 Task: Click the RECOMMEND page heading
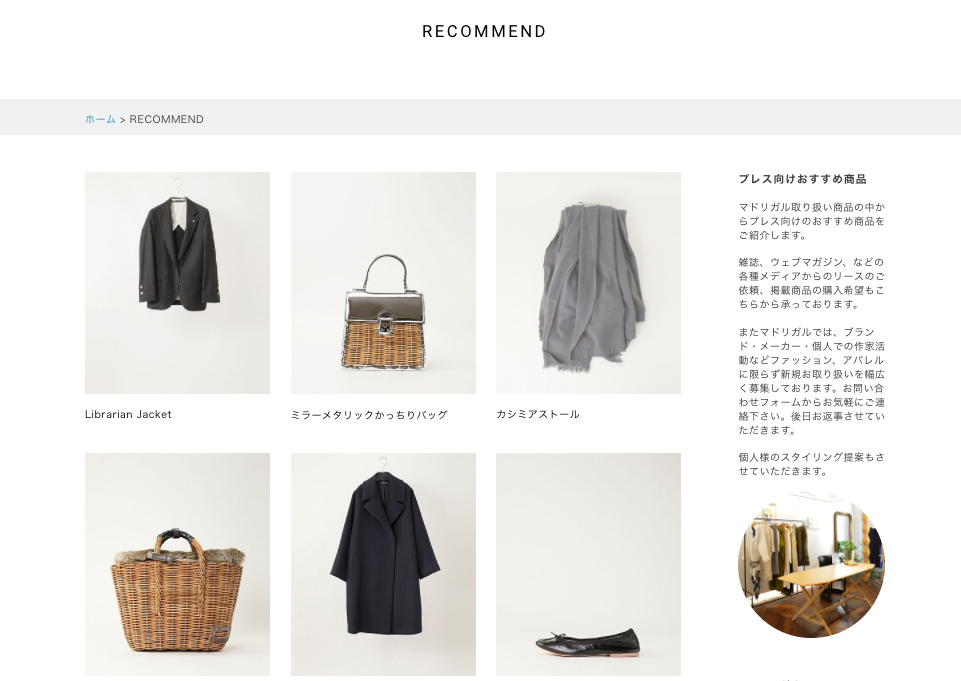click(484, 31)
